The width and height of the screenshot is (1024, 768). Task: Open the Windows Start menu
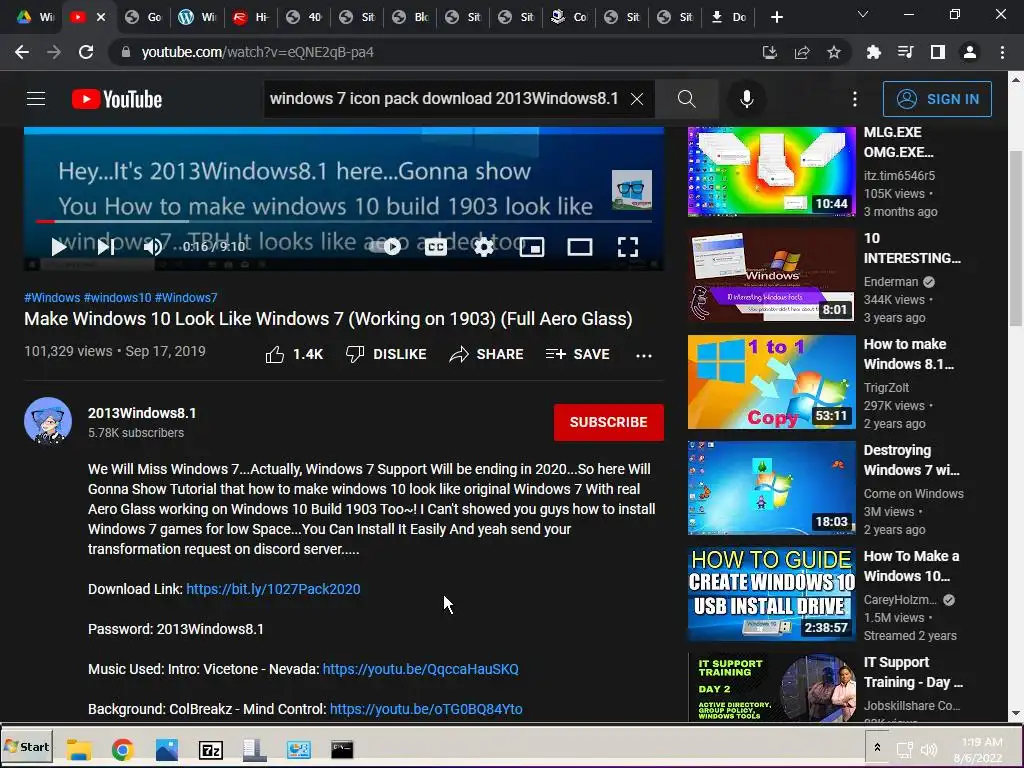point(27,747)
